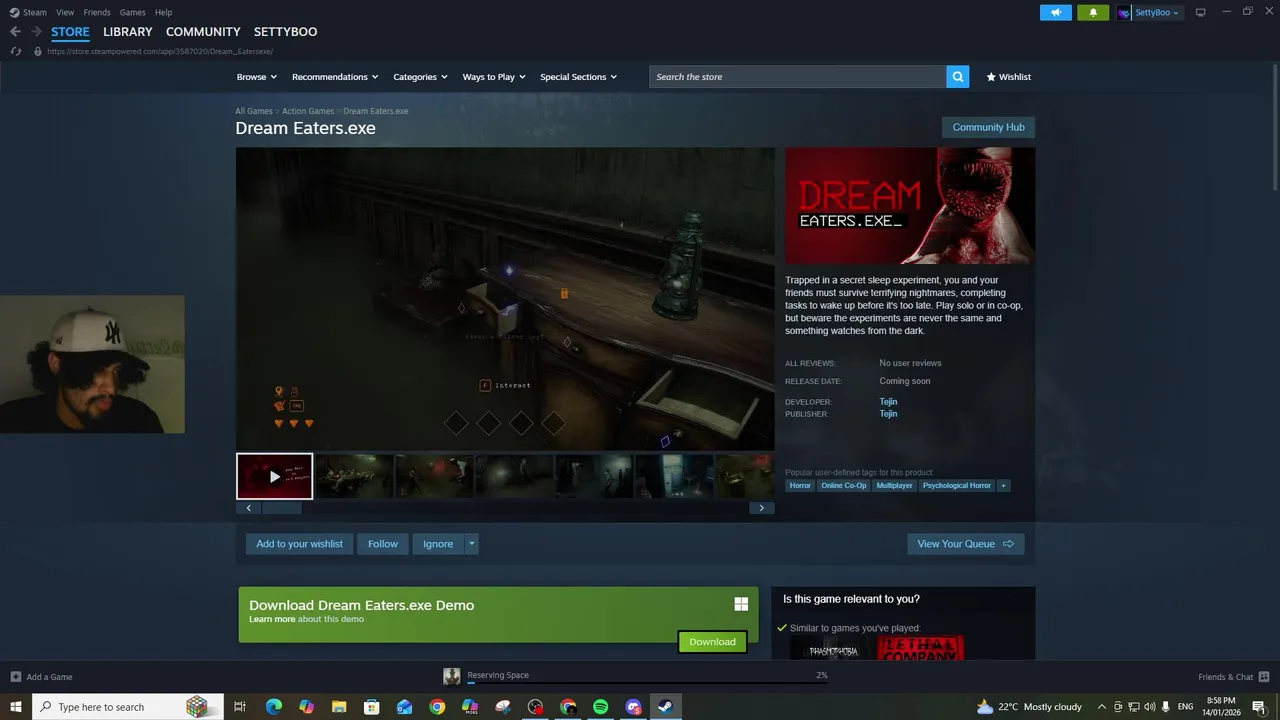Switch to the COMMUNITY tab
The image size is (1280, 720).
coord(203,32)
